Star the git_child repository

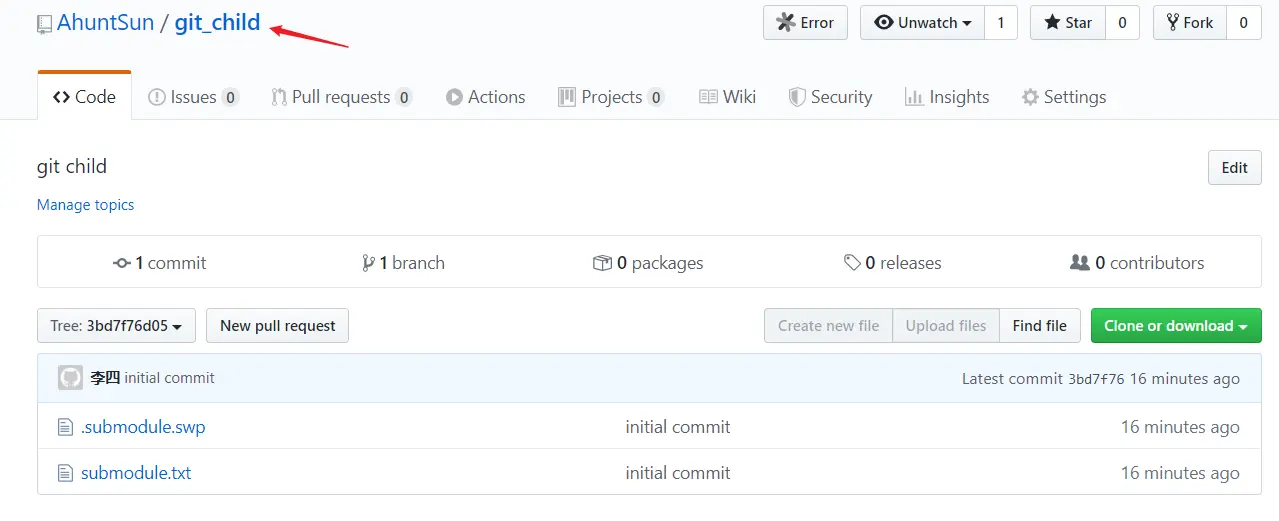coord(1067,23)
